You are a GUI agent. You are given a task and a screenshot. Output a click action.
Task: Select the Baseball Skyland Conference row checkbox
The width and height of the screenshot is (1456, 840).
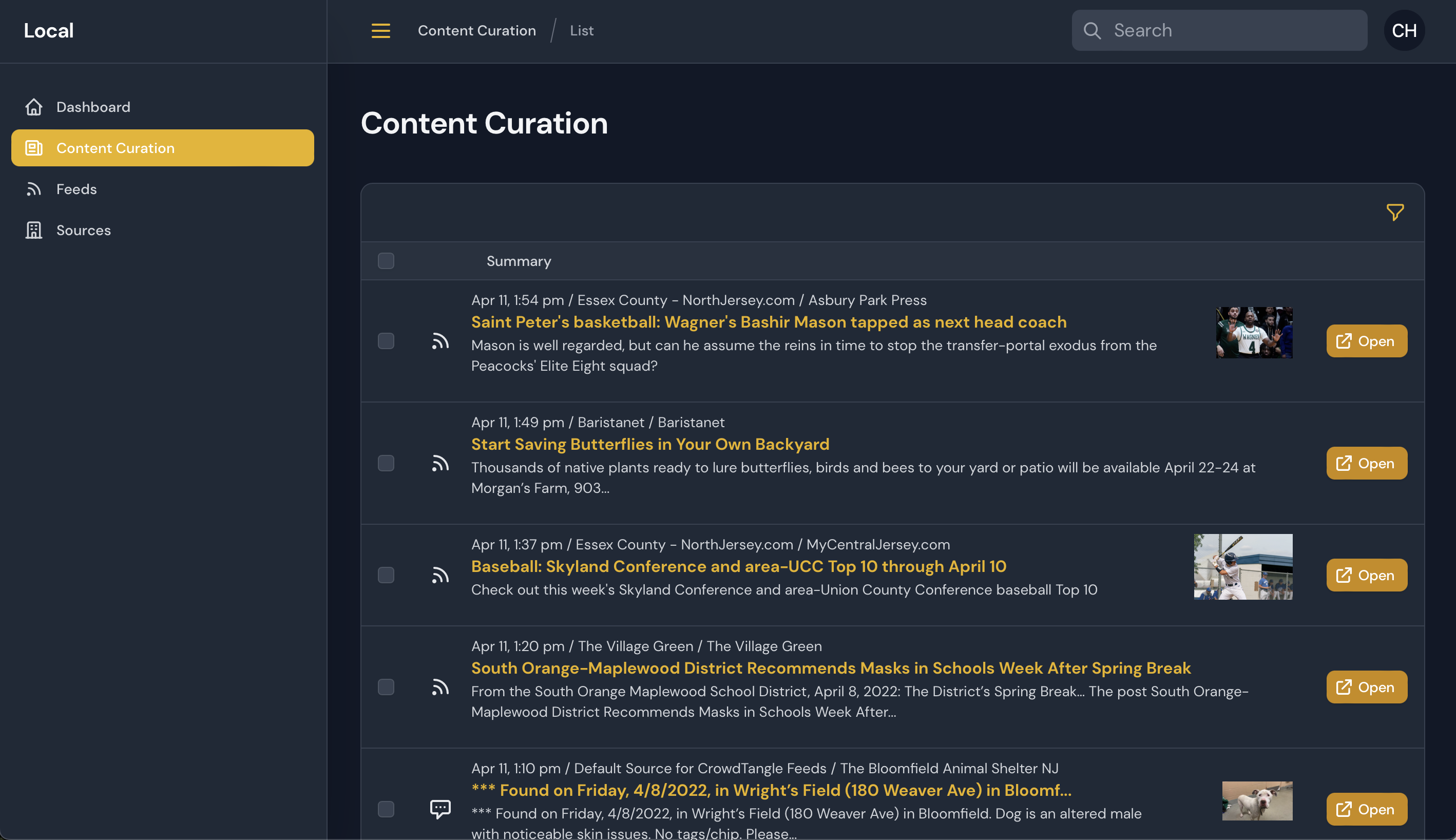(386, 575)
